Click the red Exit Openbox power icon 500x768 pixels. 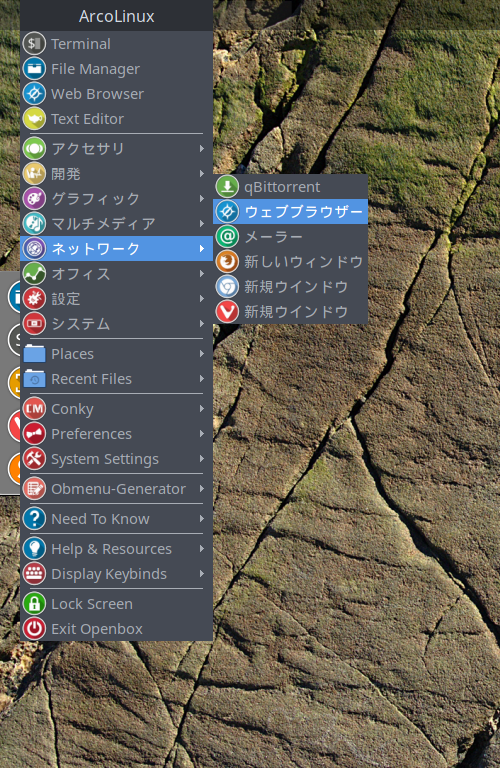click(34, 628)
